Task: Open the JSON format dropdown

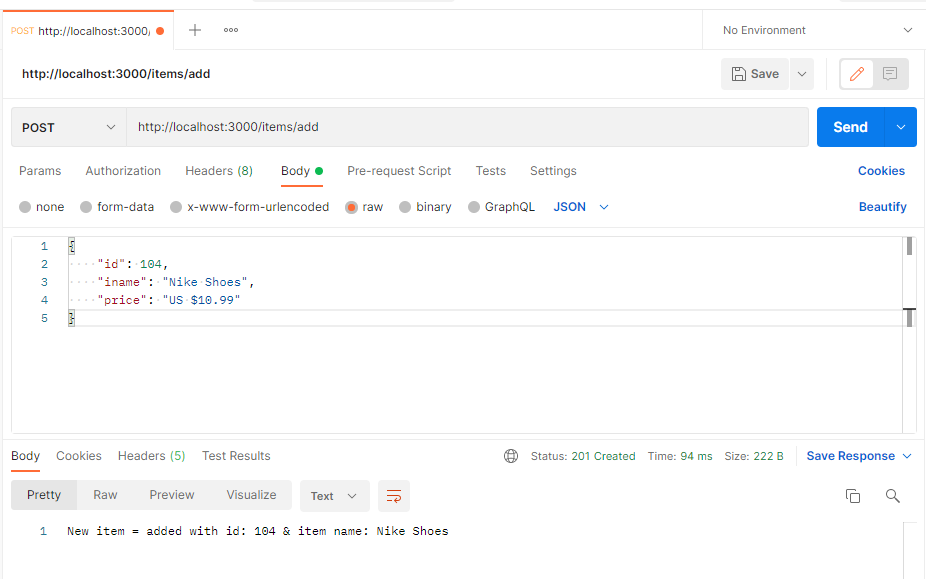Action: [x=580, y=206]
